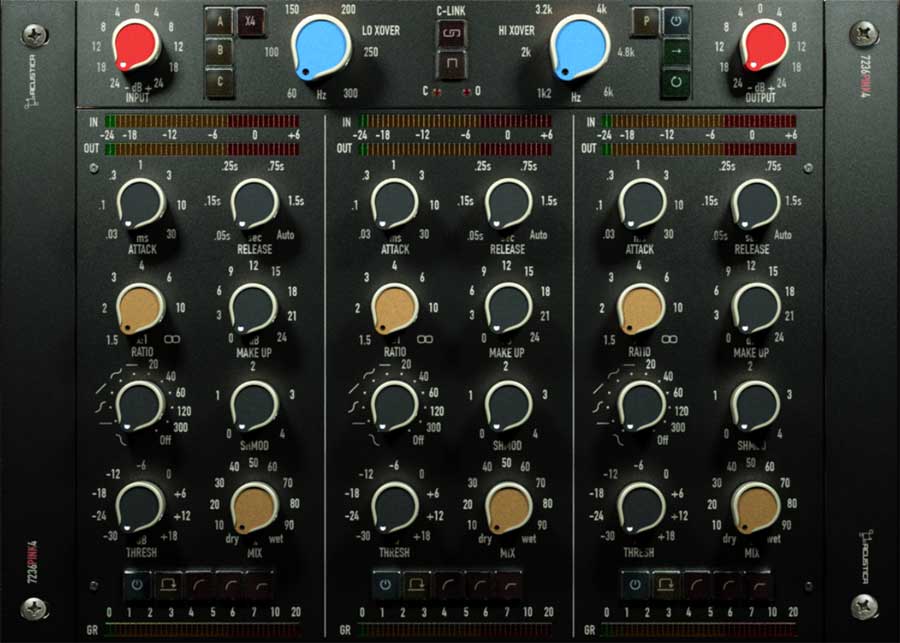Select preset slot A
Viewport: 900px width, 643px height.
pyautogui.click(x=220, y=21)
